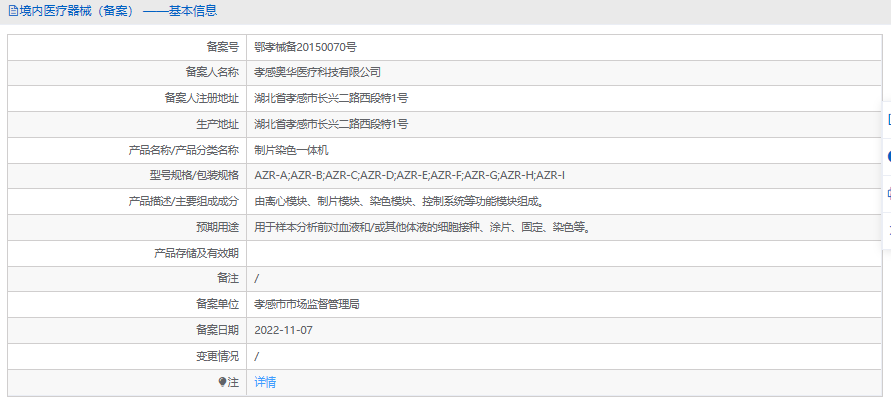Click the 备注 row label
Viewport: 891px width, 405px height.
pyautogui.click(x=228, y=278)
